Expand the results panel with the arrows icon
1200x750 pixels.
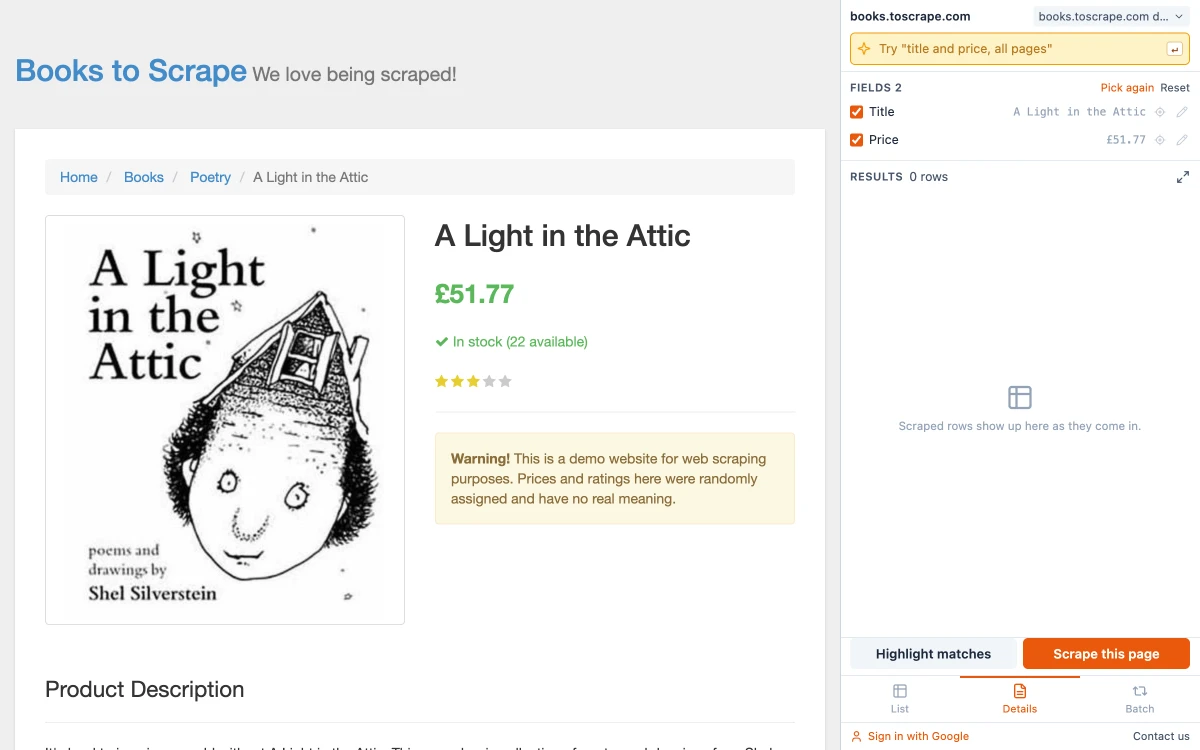coord(1183,177)
